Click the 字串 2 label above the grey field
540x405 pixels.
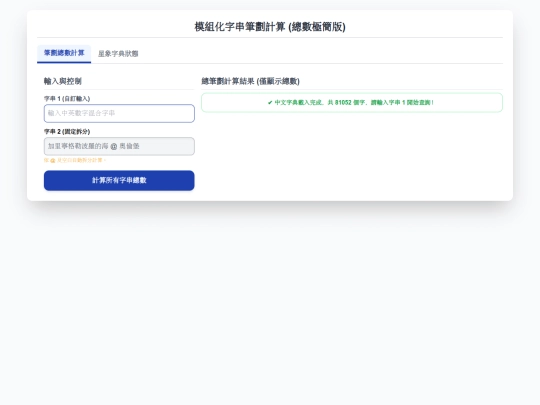tap(67, 132)
